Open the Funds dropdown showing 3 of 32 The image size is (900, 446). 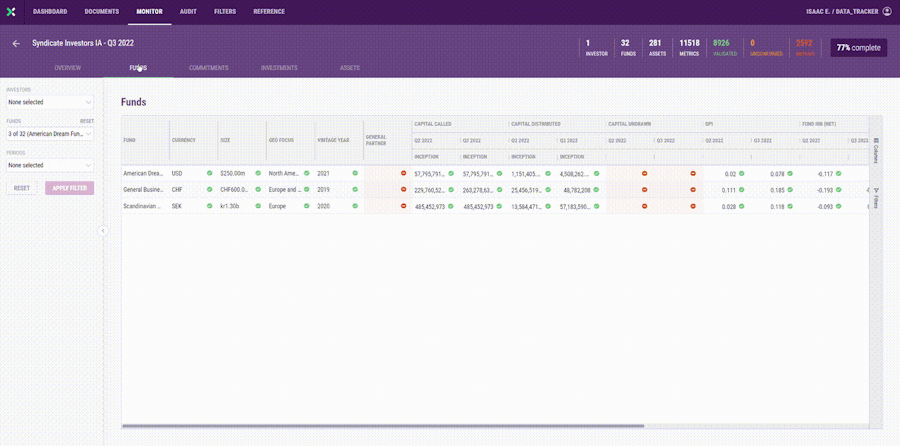(50, 134)
